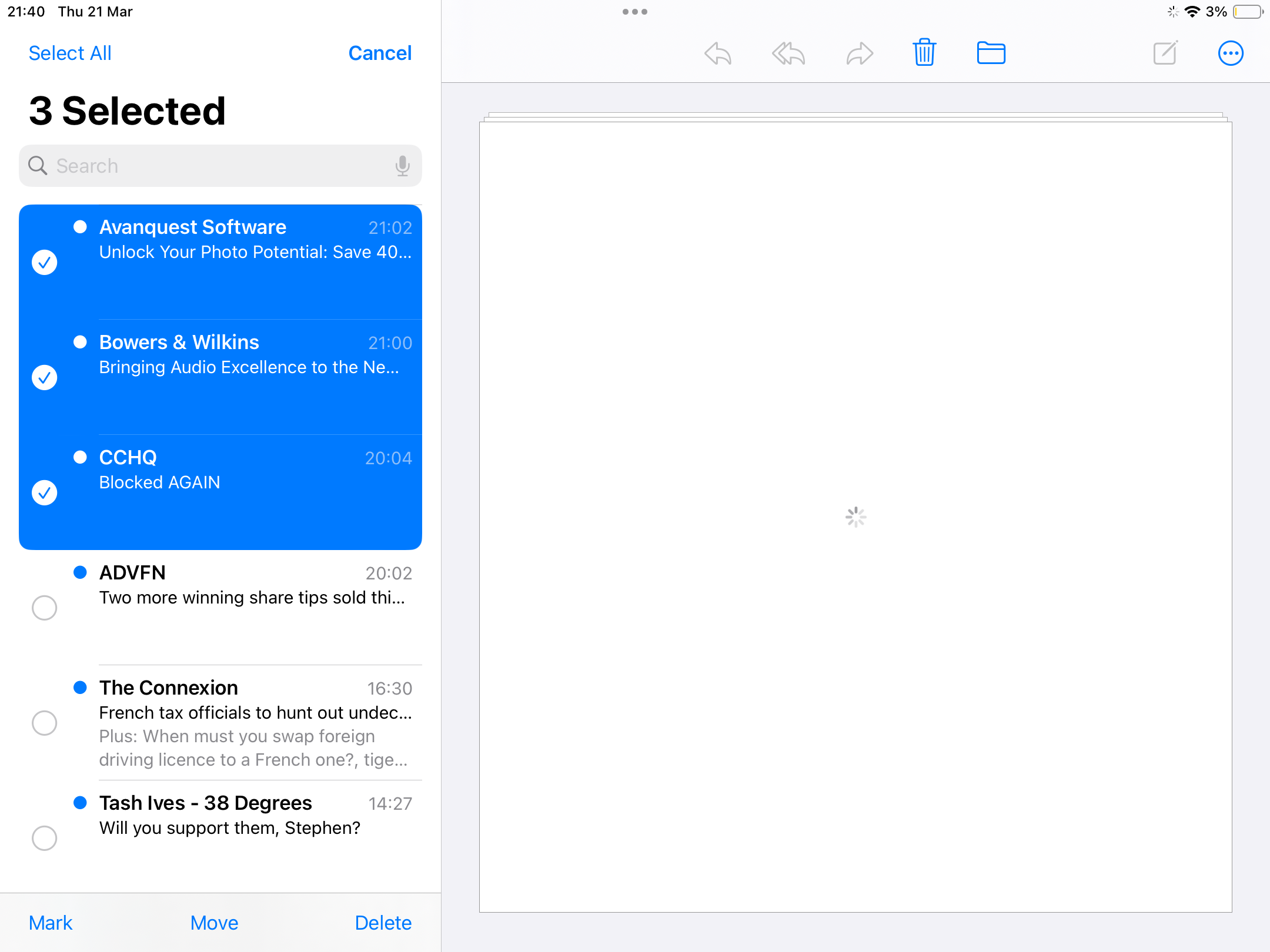1270x952 pixels.
Task: Deselect the Avanquest Software checkmark
Action: (x=45, y=262)
